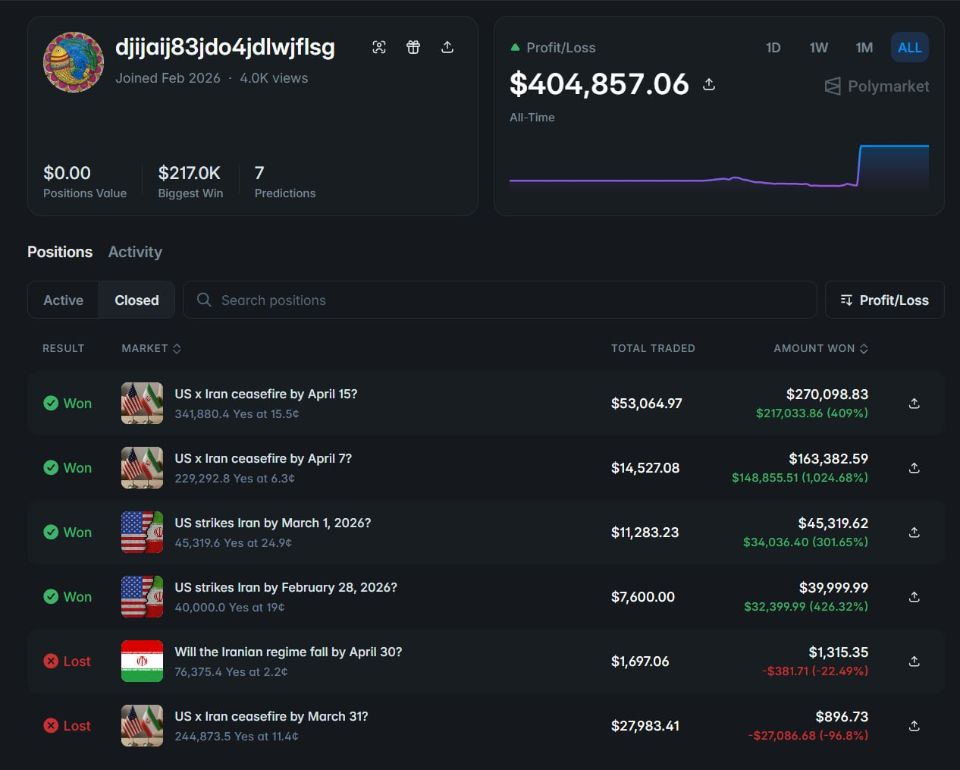Share the Iranian regime fall position
The width and height of the screenshot is (960, 770).
pos(914,661)
